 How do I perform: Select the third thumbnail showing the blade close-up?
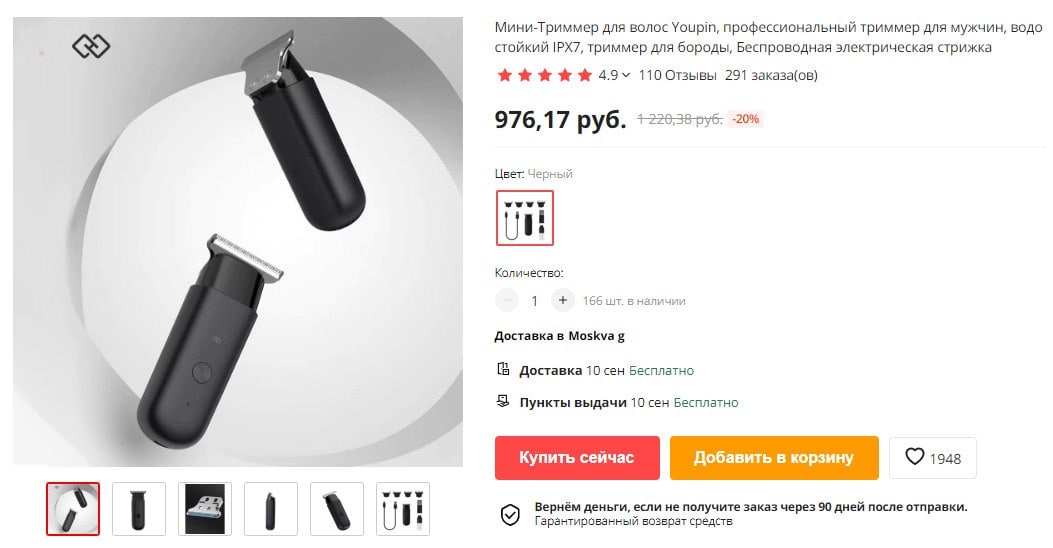[x=205, y=509]
